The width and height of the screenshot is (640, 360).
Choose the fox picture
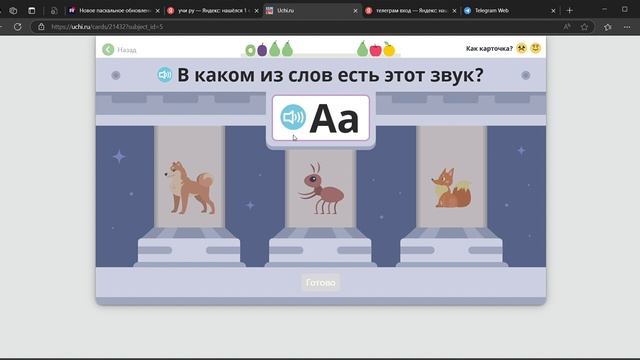click(x=451, y=188)
